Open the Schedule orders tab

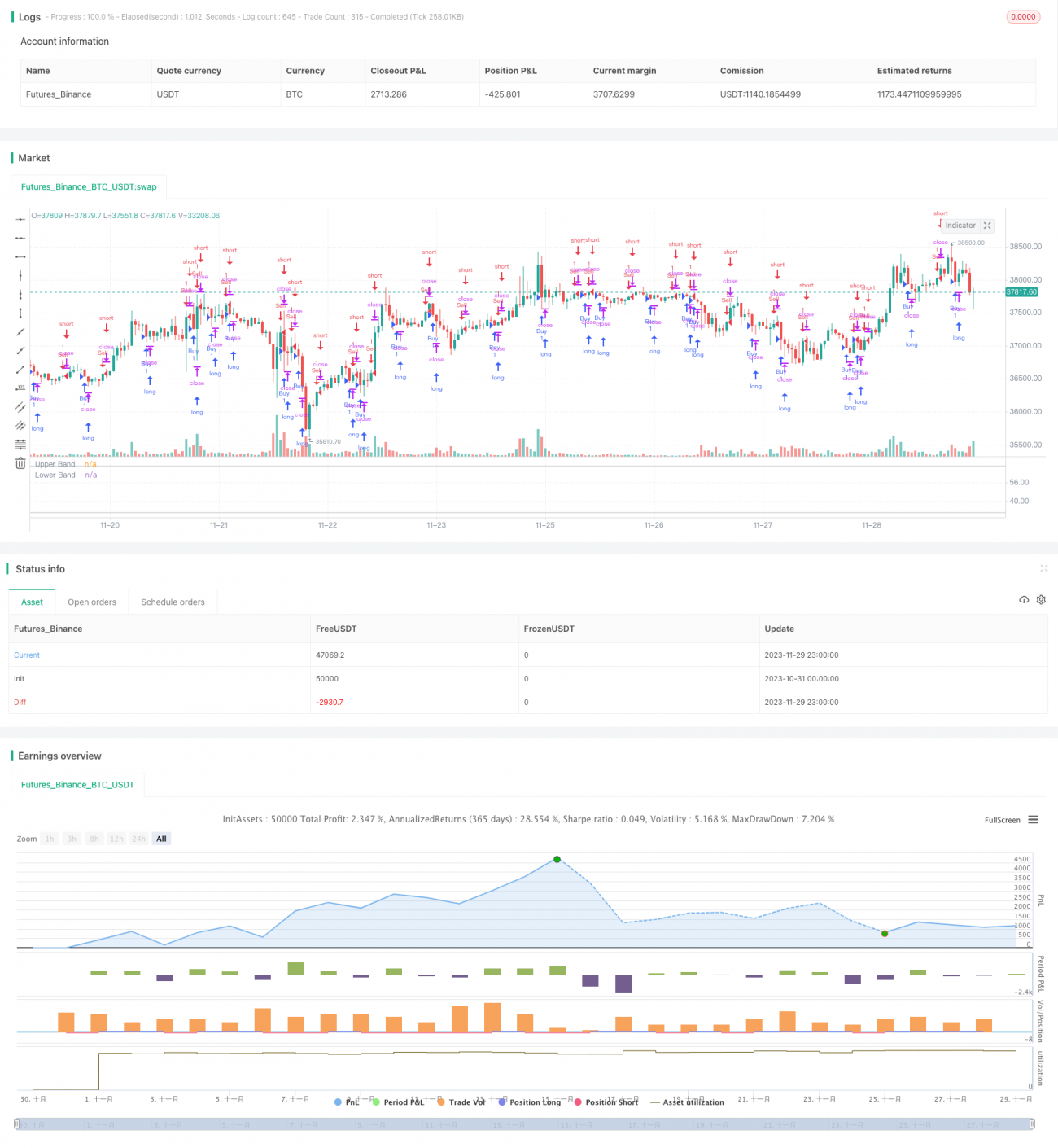(x=173, y=602)
